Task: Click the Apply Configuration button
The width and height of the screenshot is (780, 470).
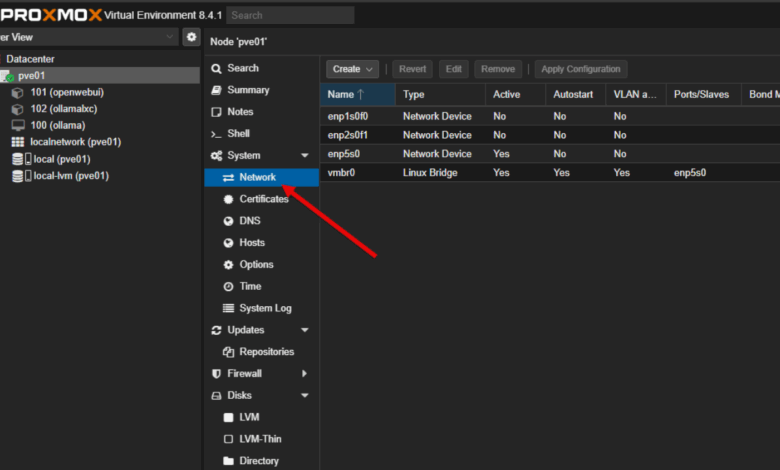Action: pyautogui.click(x=581, y=69)
